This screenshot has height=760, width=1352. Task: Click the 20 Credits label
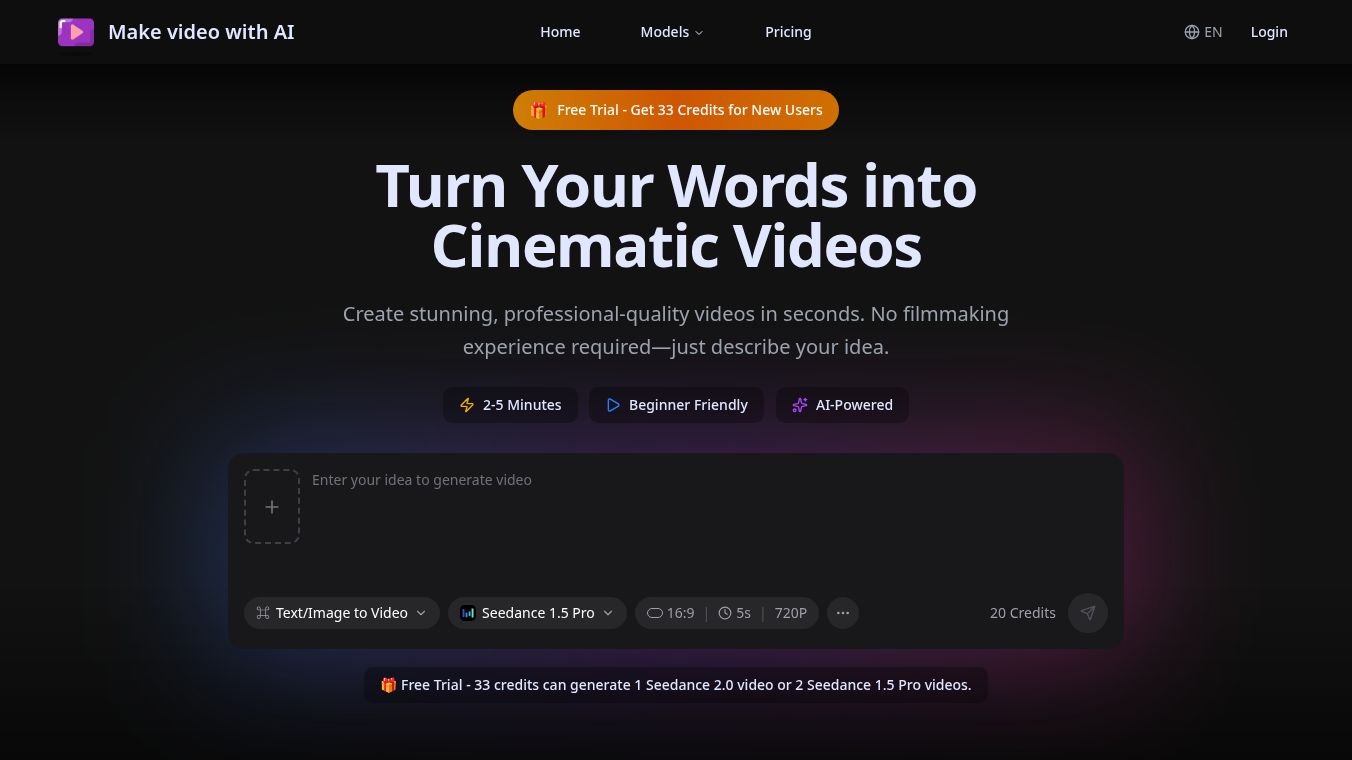click(x=1023, y=613)
